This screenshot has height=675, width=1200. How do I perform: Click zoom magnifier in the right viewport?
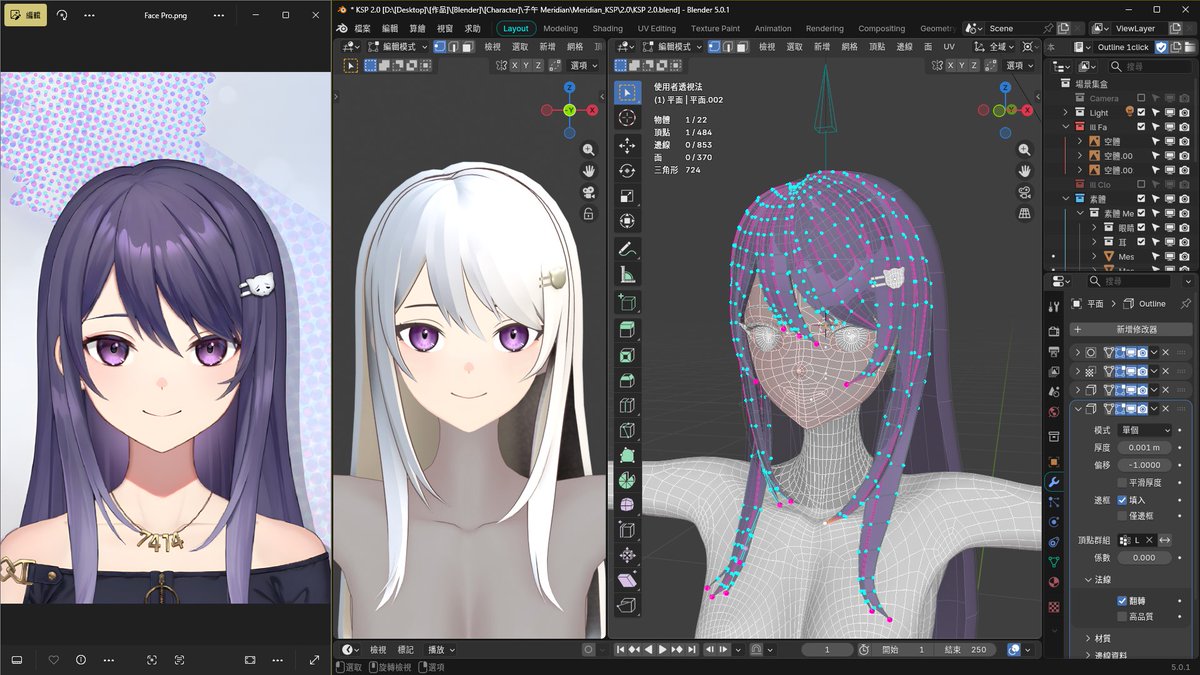[x=1025, y=149]
